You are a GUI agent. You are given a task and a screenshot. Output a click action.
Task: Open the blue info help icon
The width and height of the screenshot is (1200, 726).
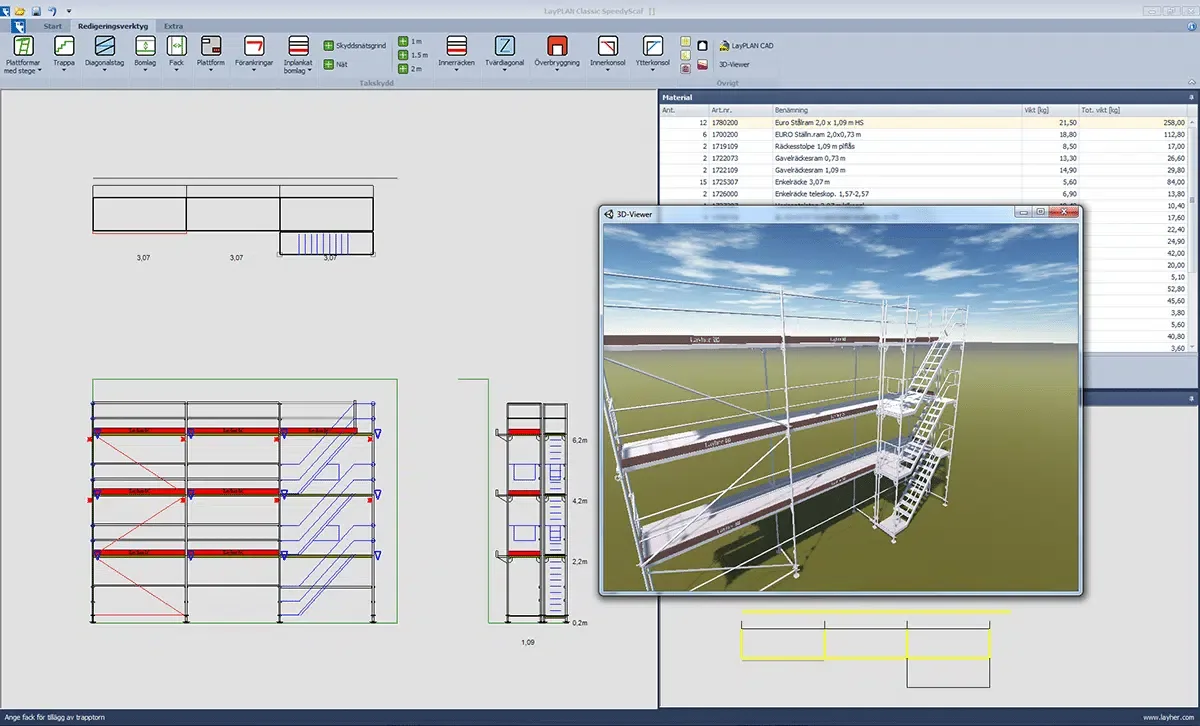click(1190, 24)
